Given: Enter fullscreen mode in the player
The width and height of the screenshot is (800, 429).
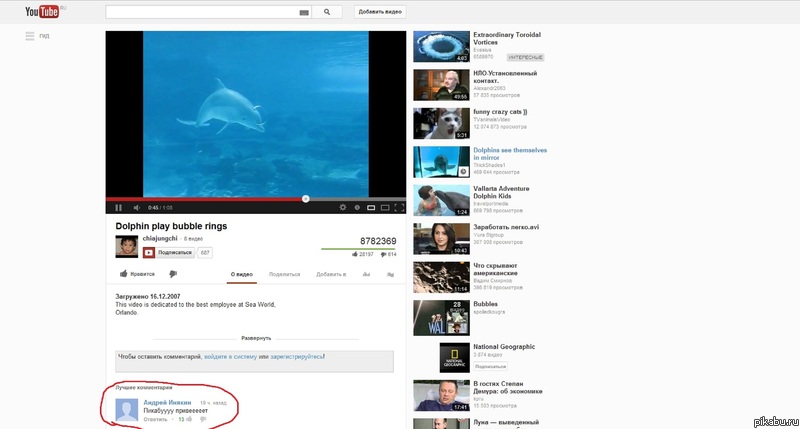Looking at the screenshot, I should pyautogui.click(x=399, y=208).
